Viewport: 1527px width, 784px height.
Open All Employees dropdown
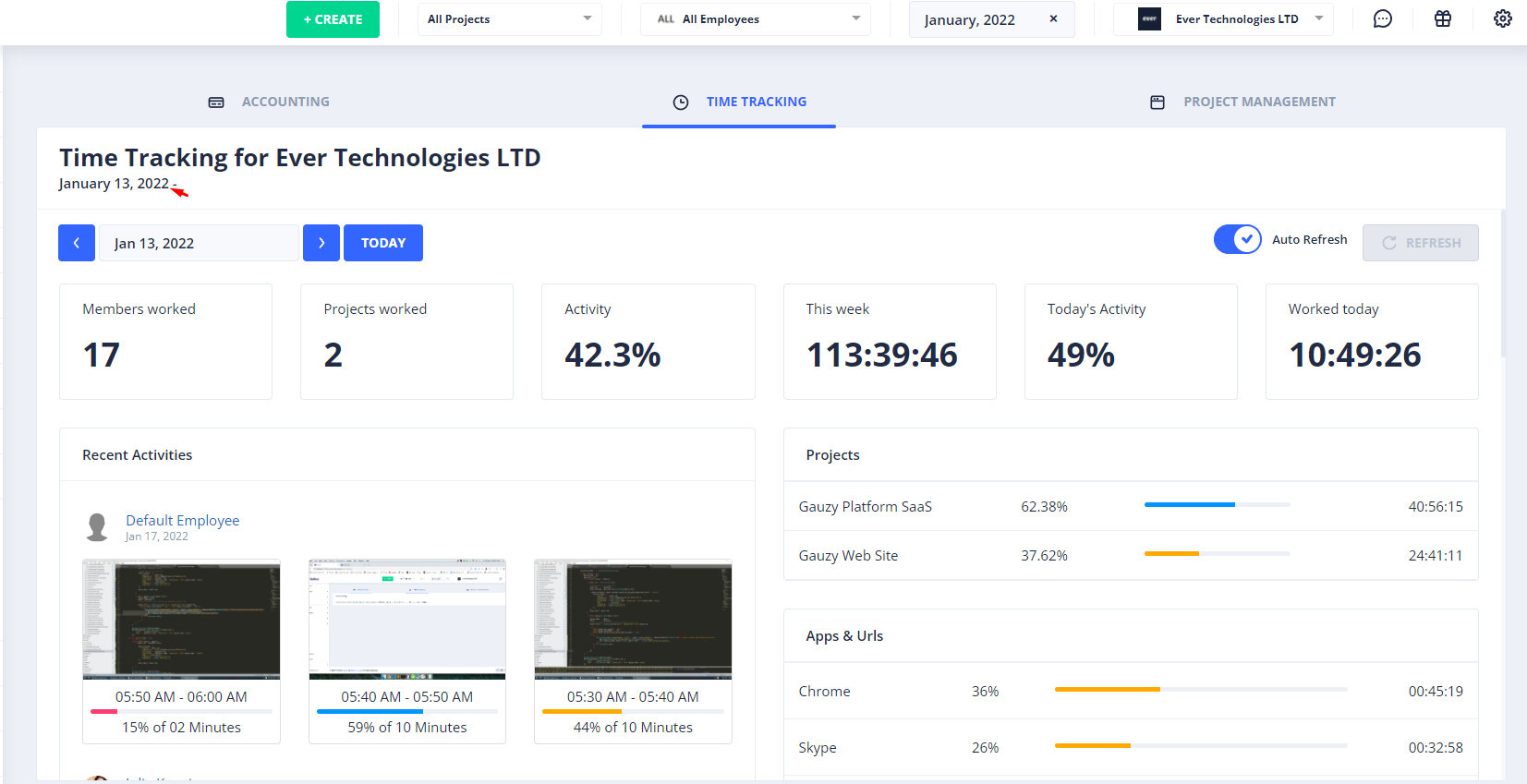(755, 18)
